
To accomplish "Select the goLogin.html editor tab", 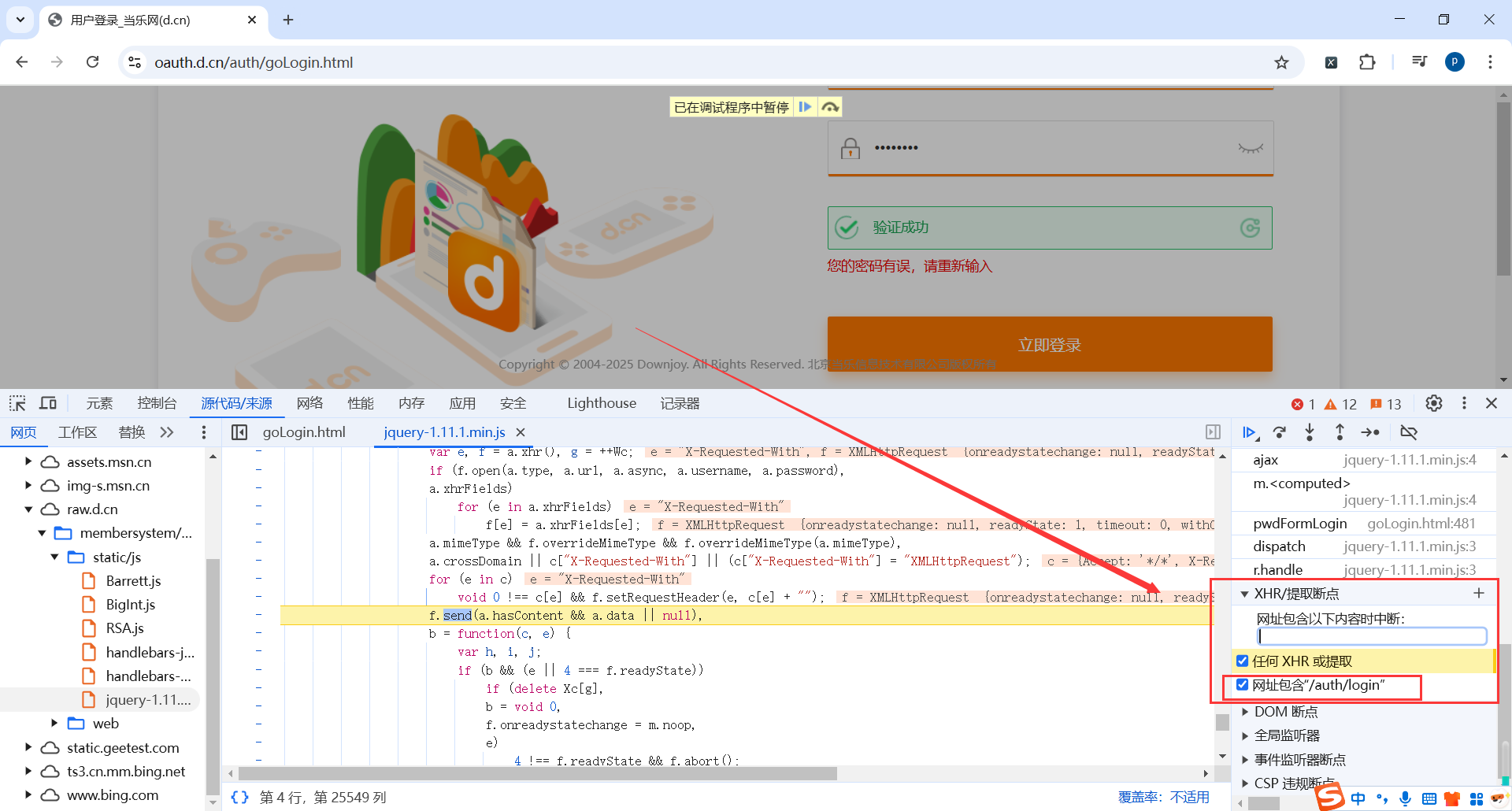I will pyautogui.click(x=304, y=432).
